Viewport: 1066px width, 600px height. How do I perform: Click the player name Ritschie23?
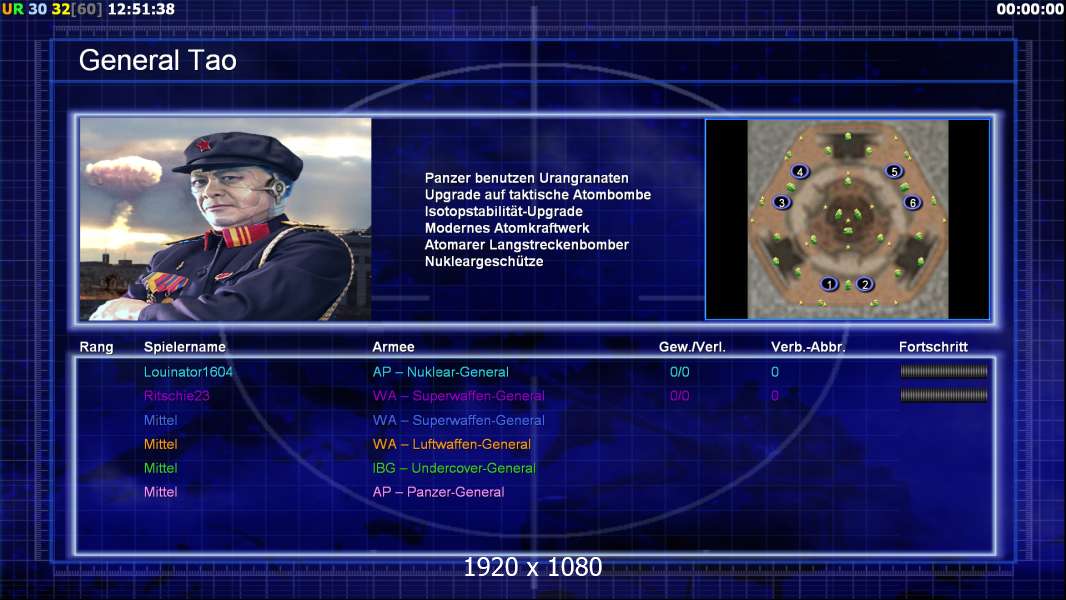point(177,395)
